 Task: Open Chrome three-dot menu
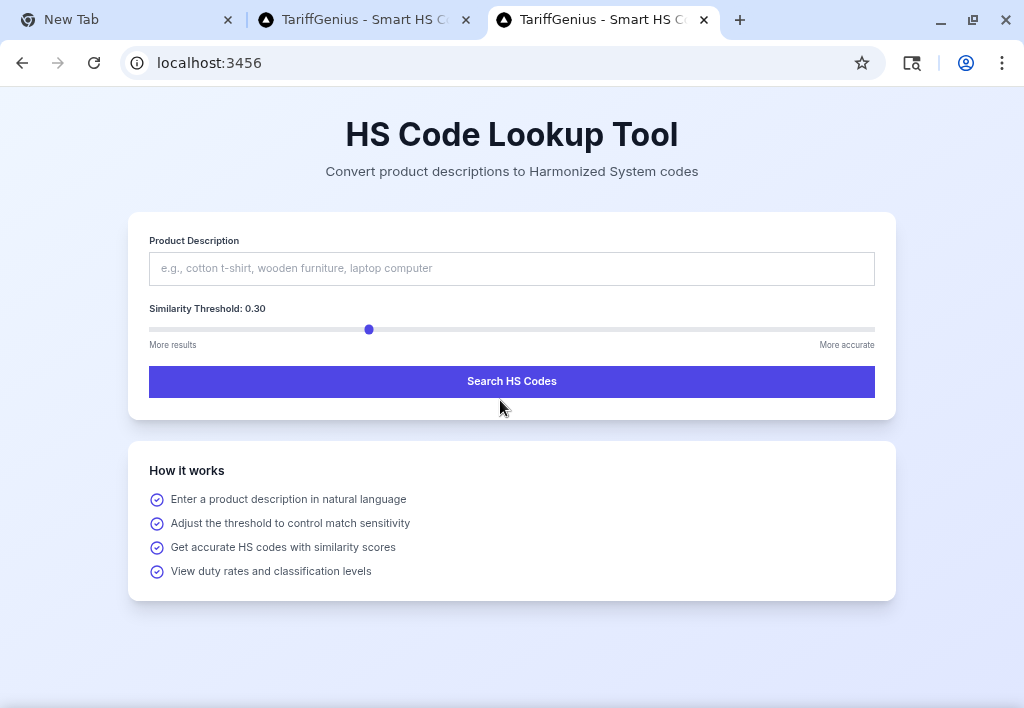(1001, 63)
